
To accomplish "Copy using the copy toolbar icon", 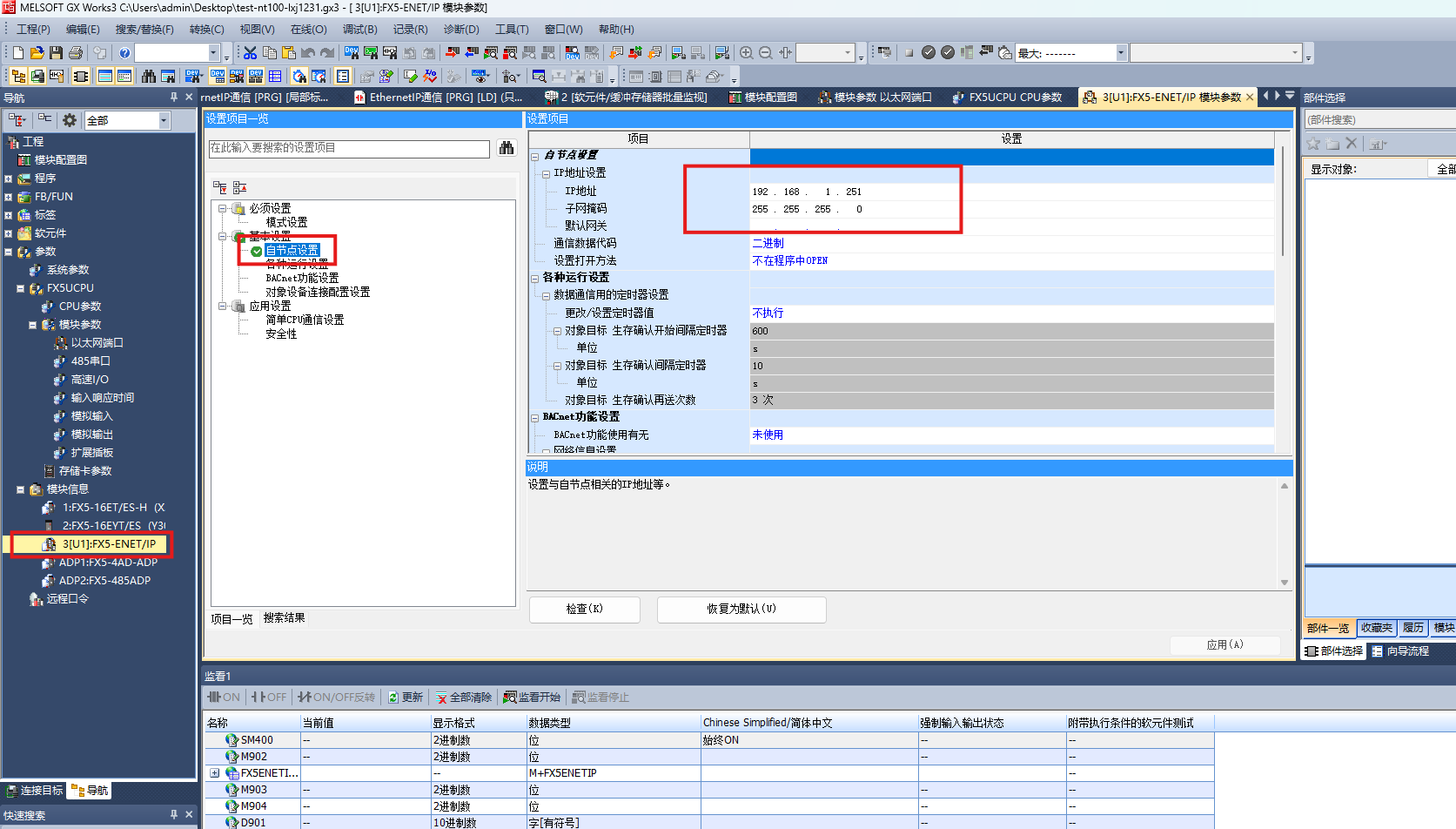I will [269, 53].
